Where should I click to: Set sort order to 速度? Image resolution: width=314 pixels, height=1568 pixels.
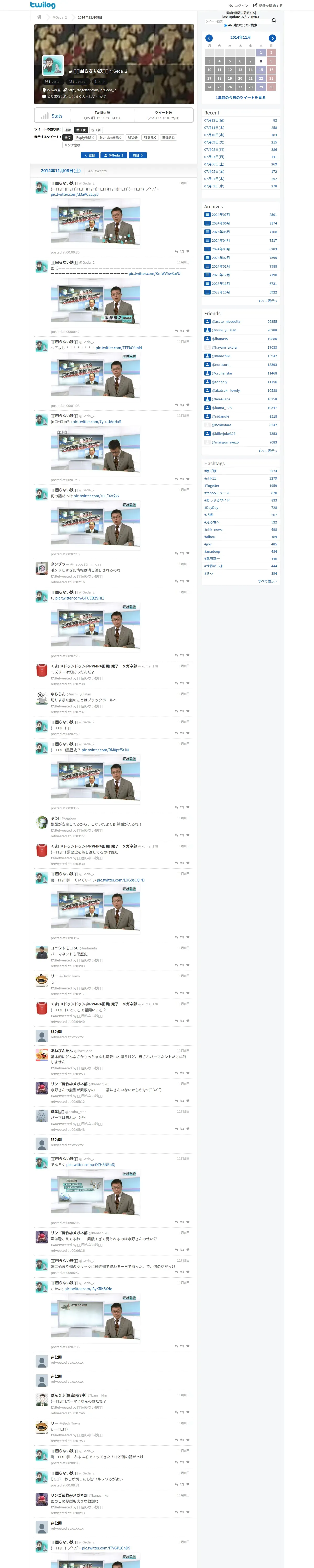pyautogui.click(x=68, y=130)
